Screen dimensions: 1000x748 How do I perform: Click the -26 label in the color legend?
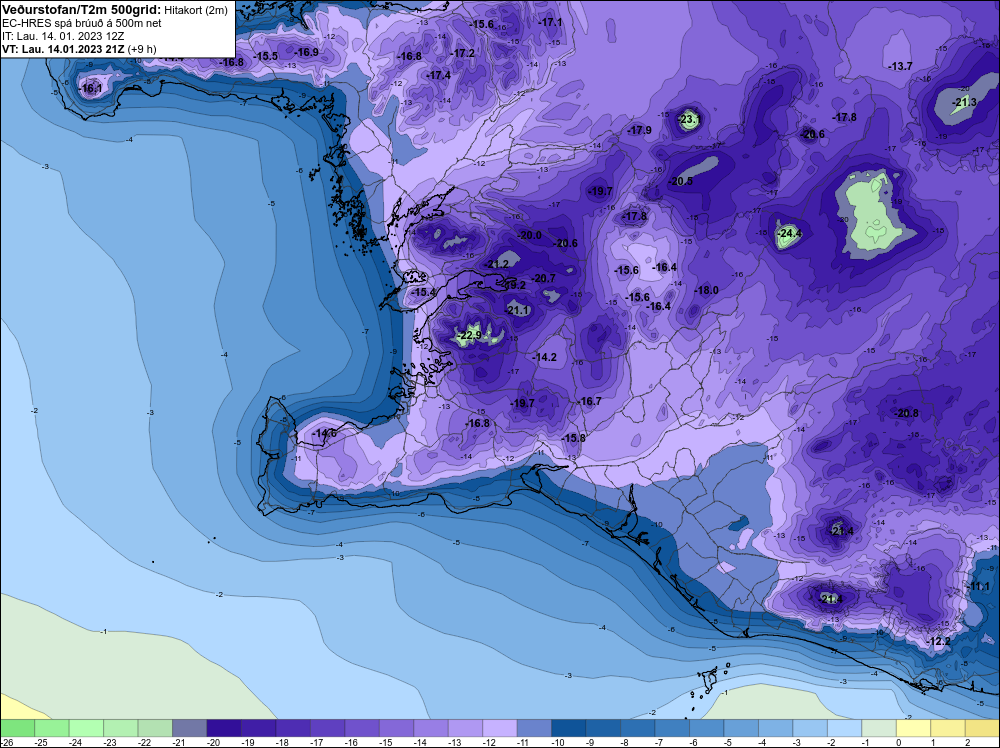[x=6, y=742]
